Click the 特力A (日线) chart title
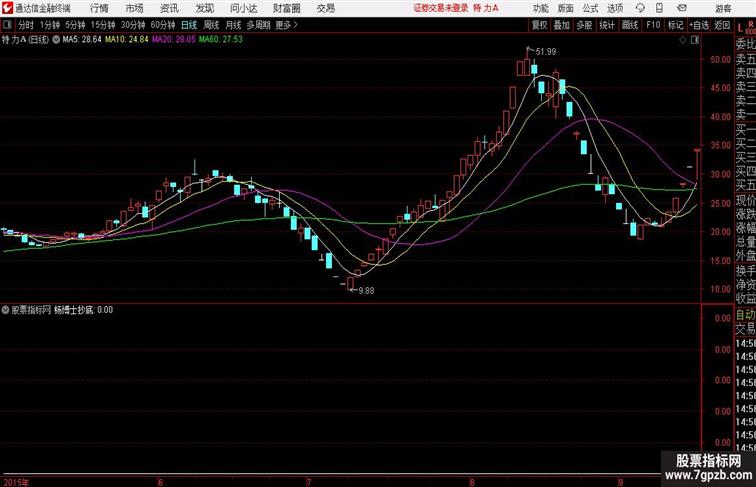Viewport: 756px width, 487px height. (26, 40)
